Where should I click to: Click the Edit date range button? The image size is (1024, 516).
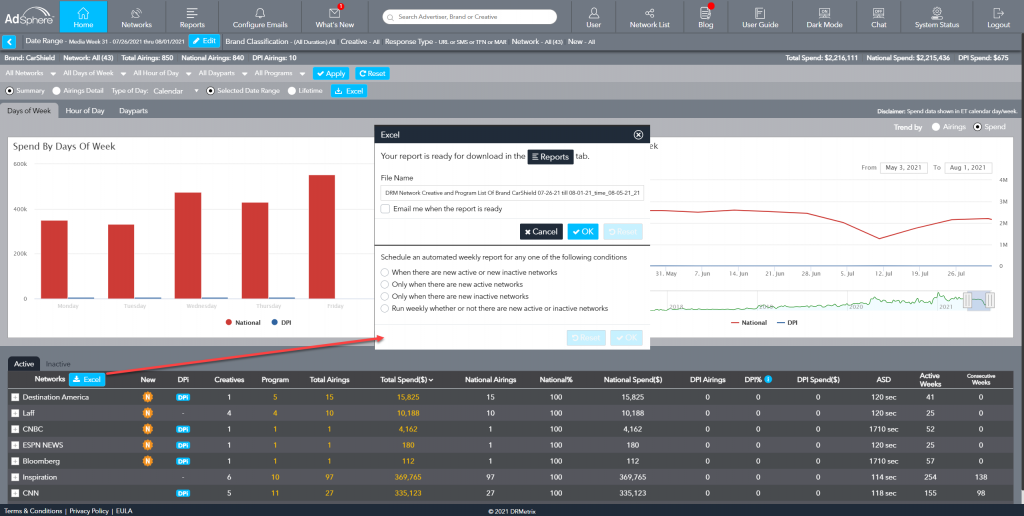click(x=204, y=41)
